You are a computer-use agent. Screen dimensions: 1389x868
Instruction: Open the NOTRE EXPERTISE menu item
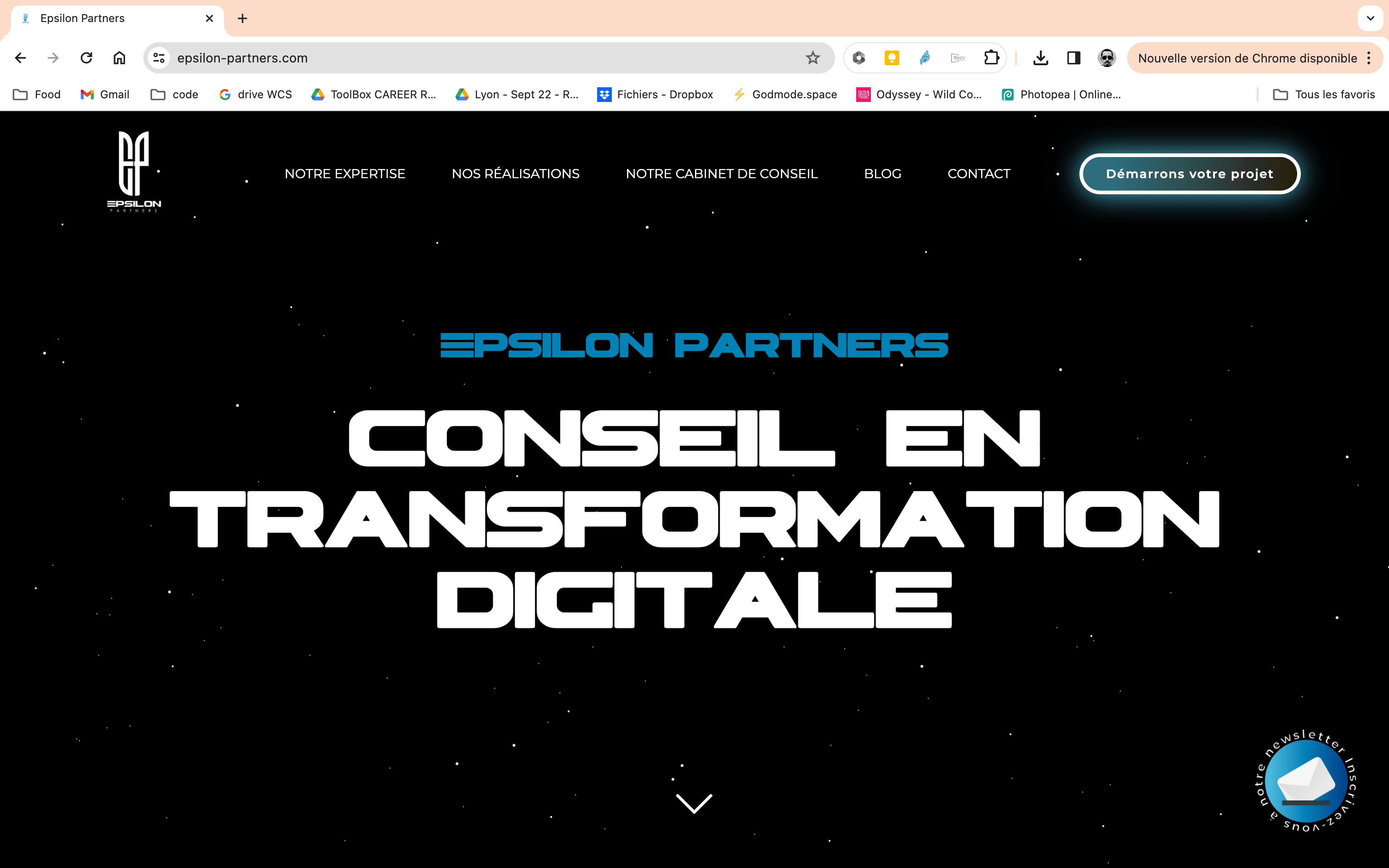[x=345, y=174]
